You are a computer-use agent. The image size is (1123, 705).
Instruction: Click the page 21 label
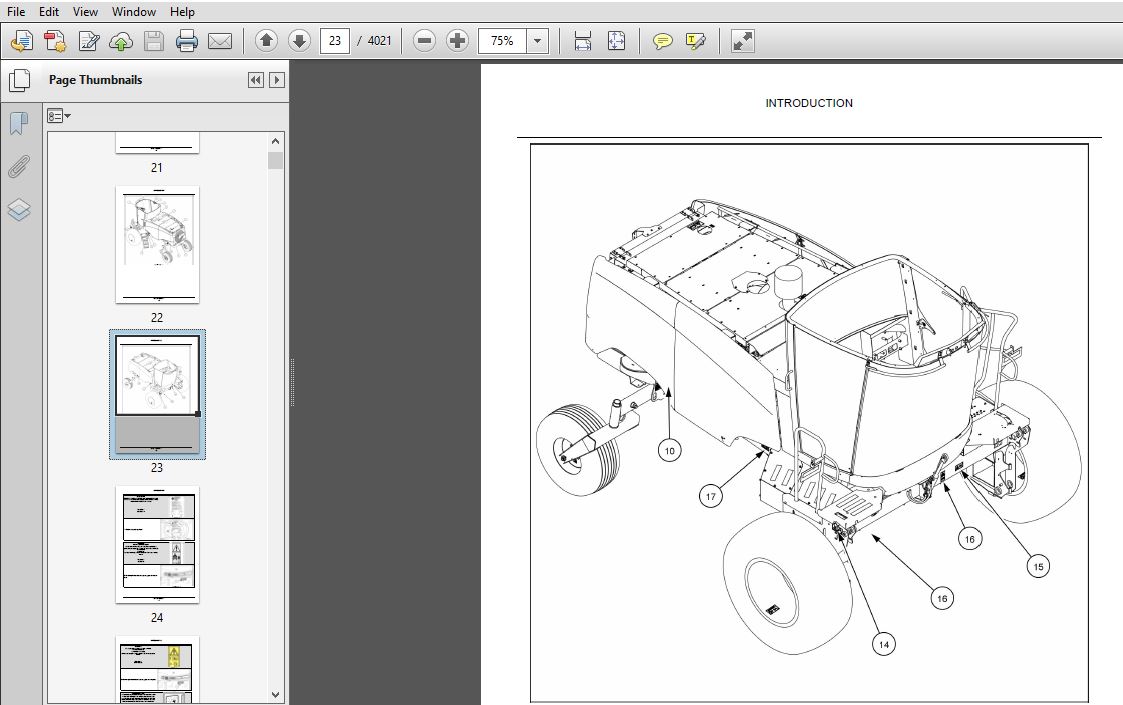coord(157,168)
